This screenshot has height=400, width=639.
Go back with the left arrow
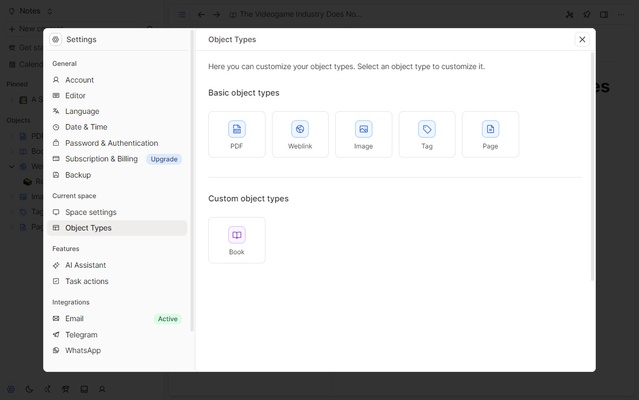(x=201, y=15)
